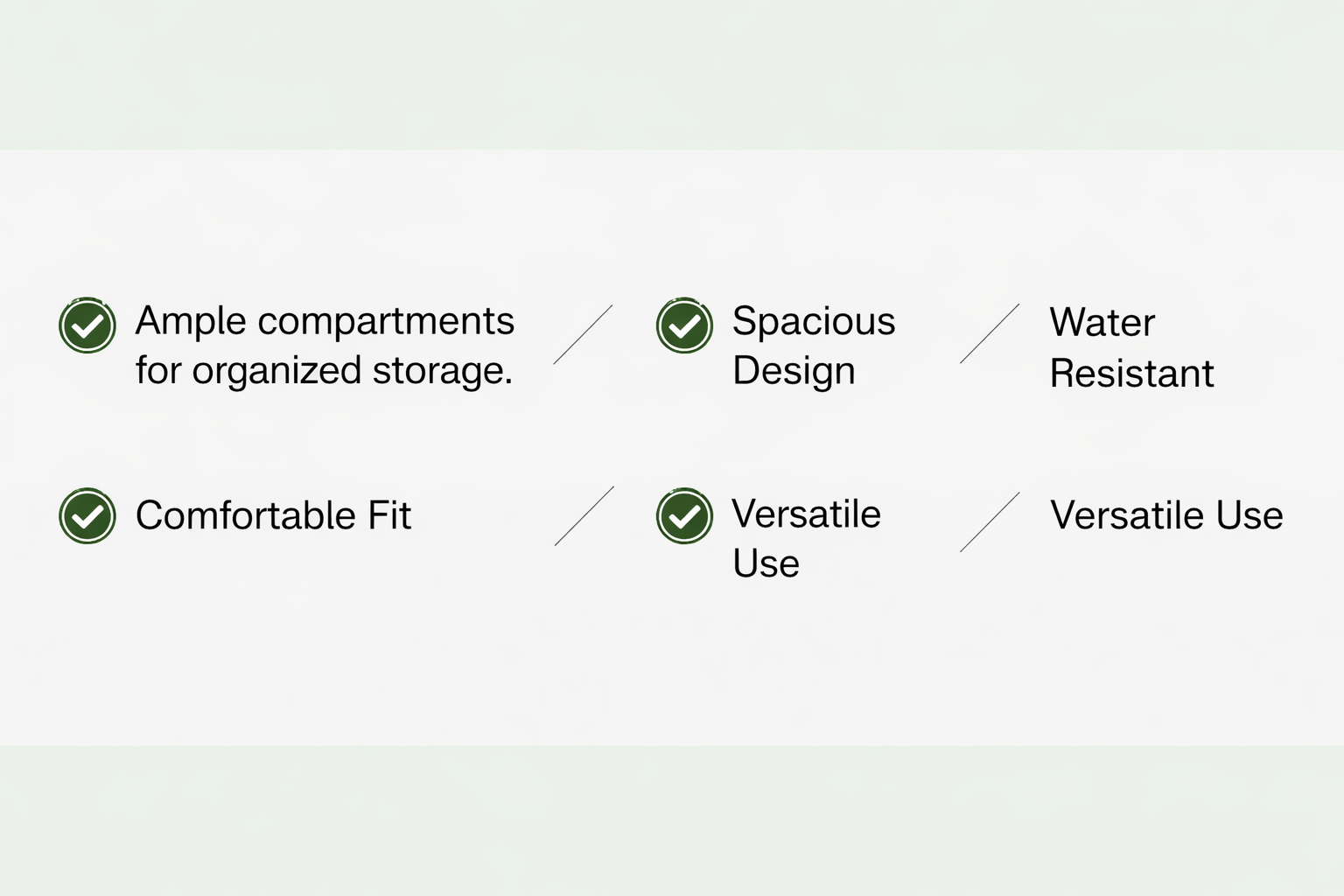Click the word "Design"
The width and height of the screenshot is (1344, 896).
pyautogui.click(x=793, y=371)
